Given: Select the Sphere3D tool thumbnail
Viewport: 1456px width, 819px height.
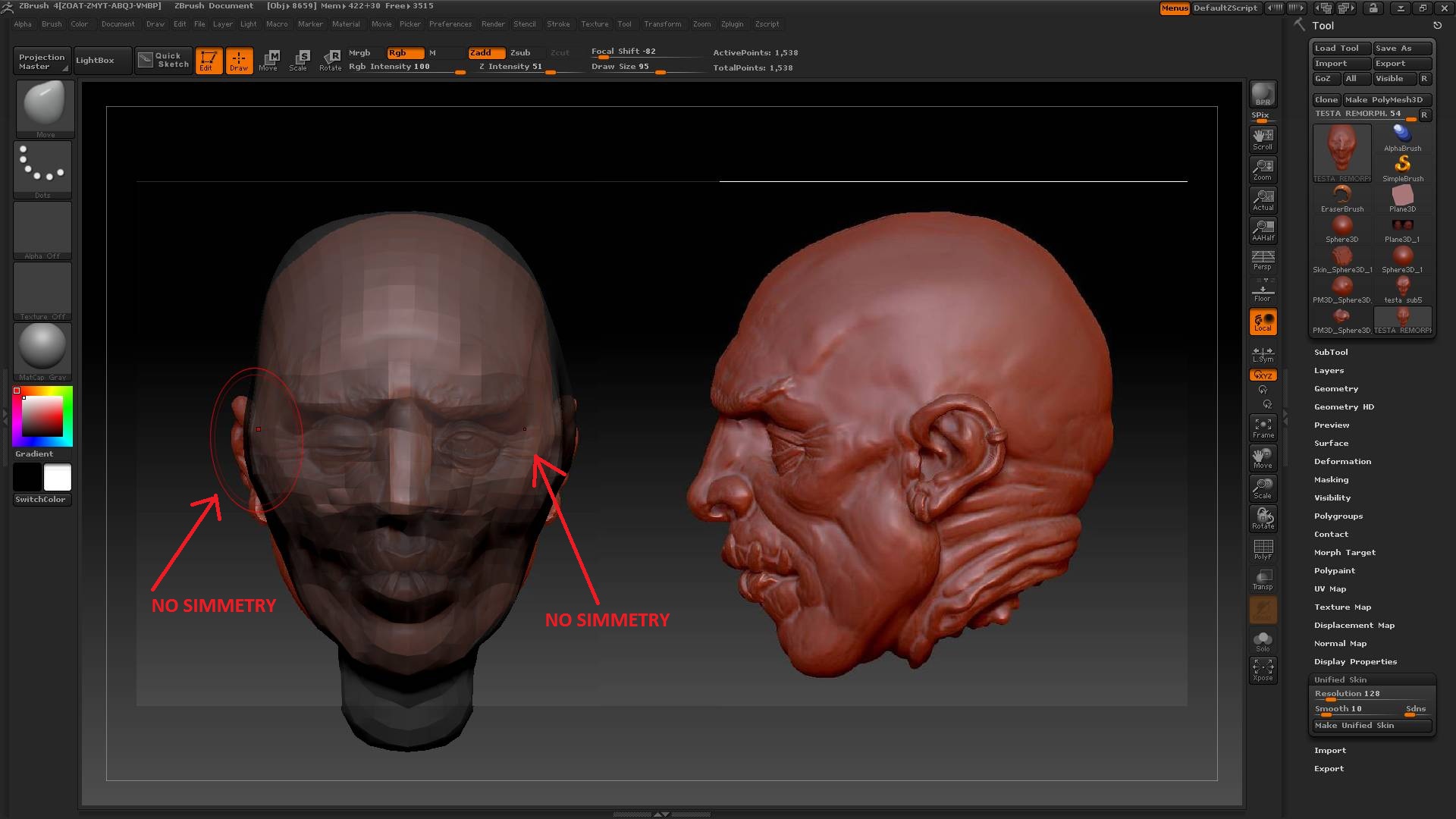Looking at the screenshot, I should coord(1342,229).
